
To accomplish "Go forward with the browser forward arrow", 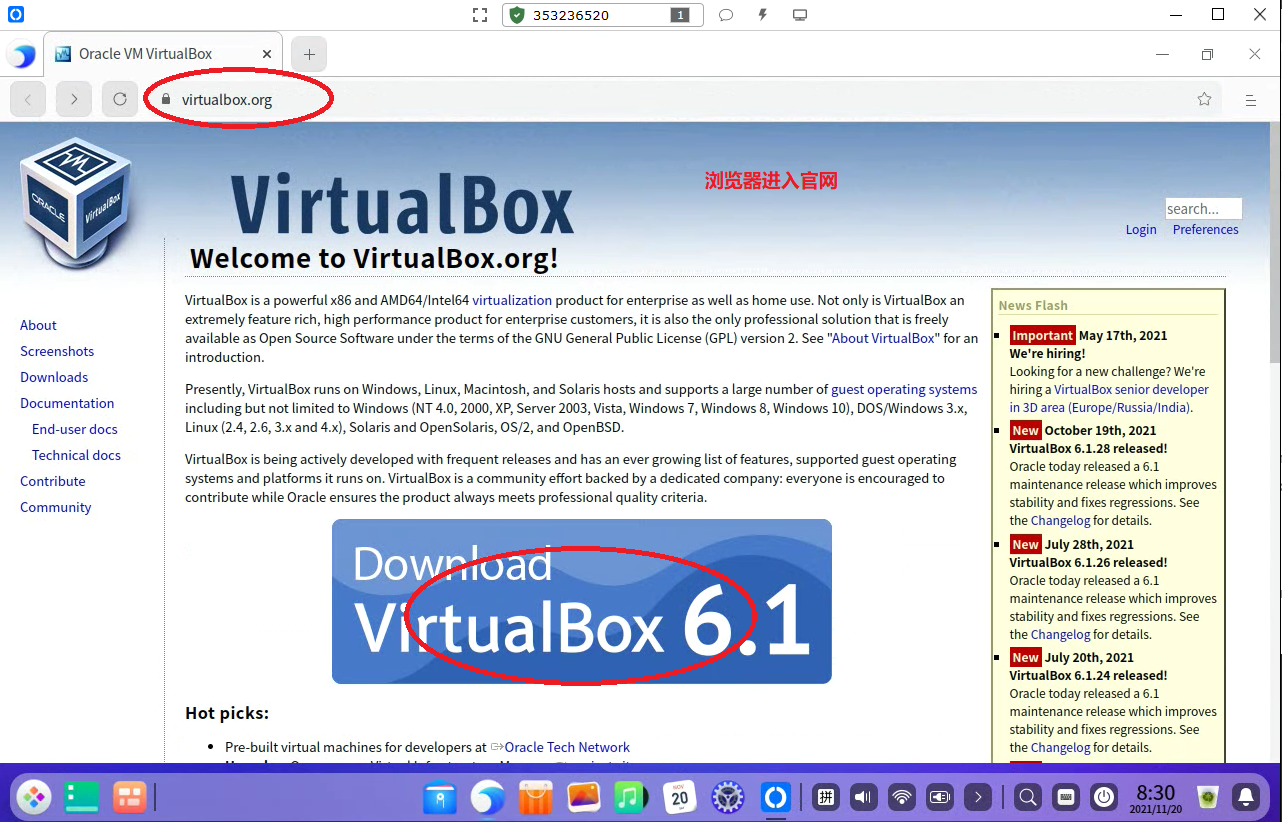I will 74,99.
